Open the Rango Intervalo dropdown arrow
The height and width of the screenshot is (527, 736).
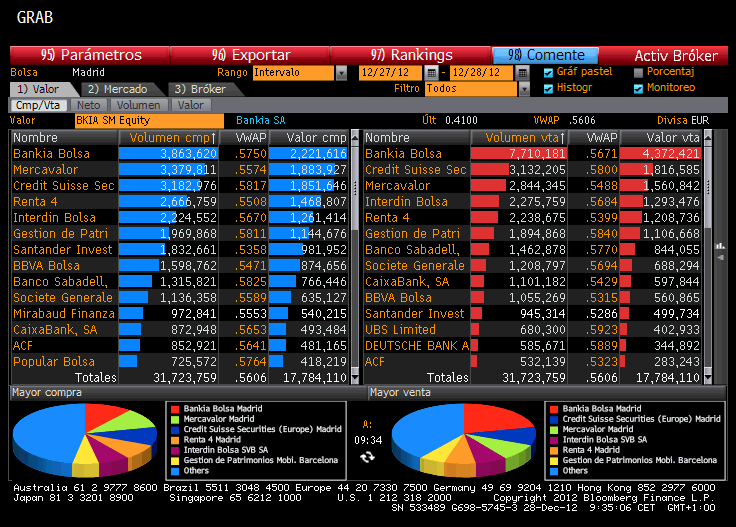pyautogui.click(x=341, y=73)
